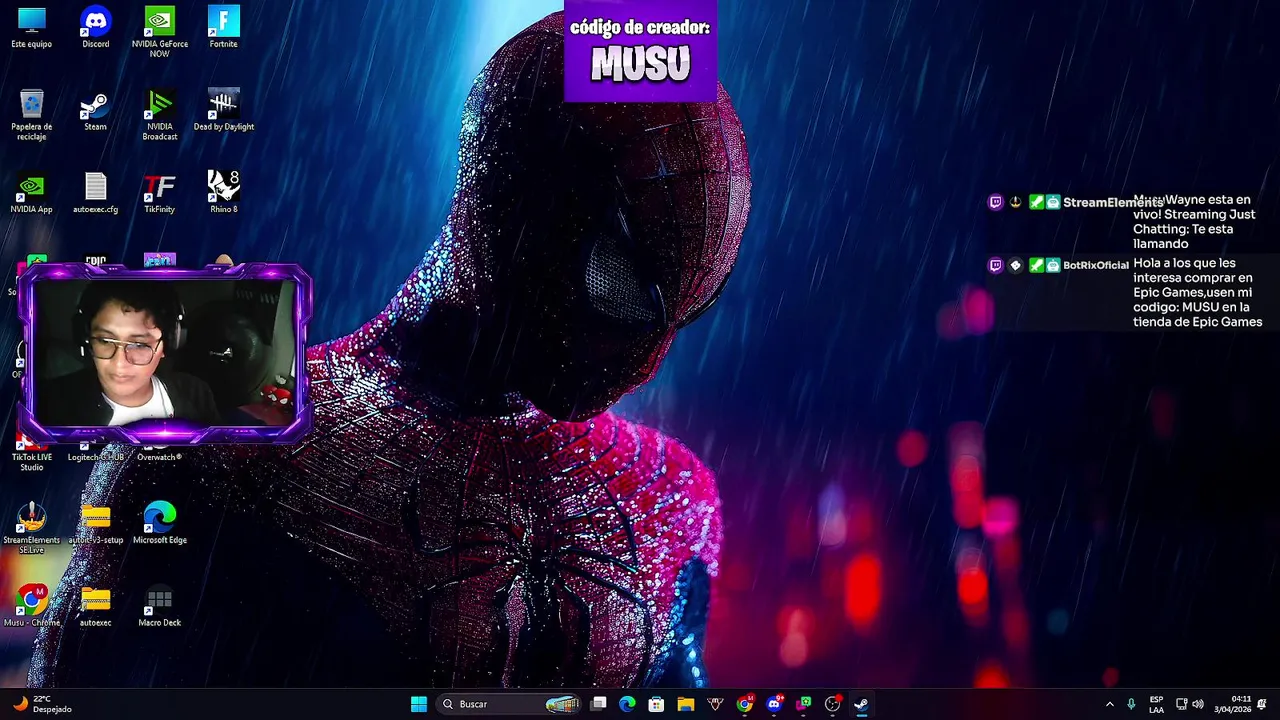Open the NVIDIA App desktop shortcut

31,192
